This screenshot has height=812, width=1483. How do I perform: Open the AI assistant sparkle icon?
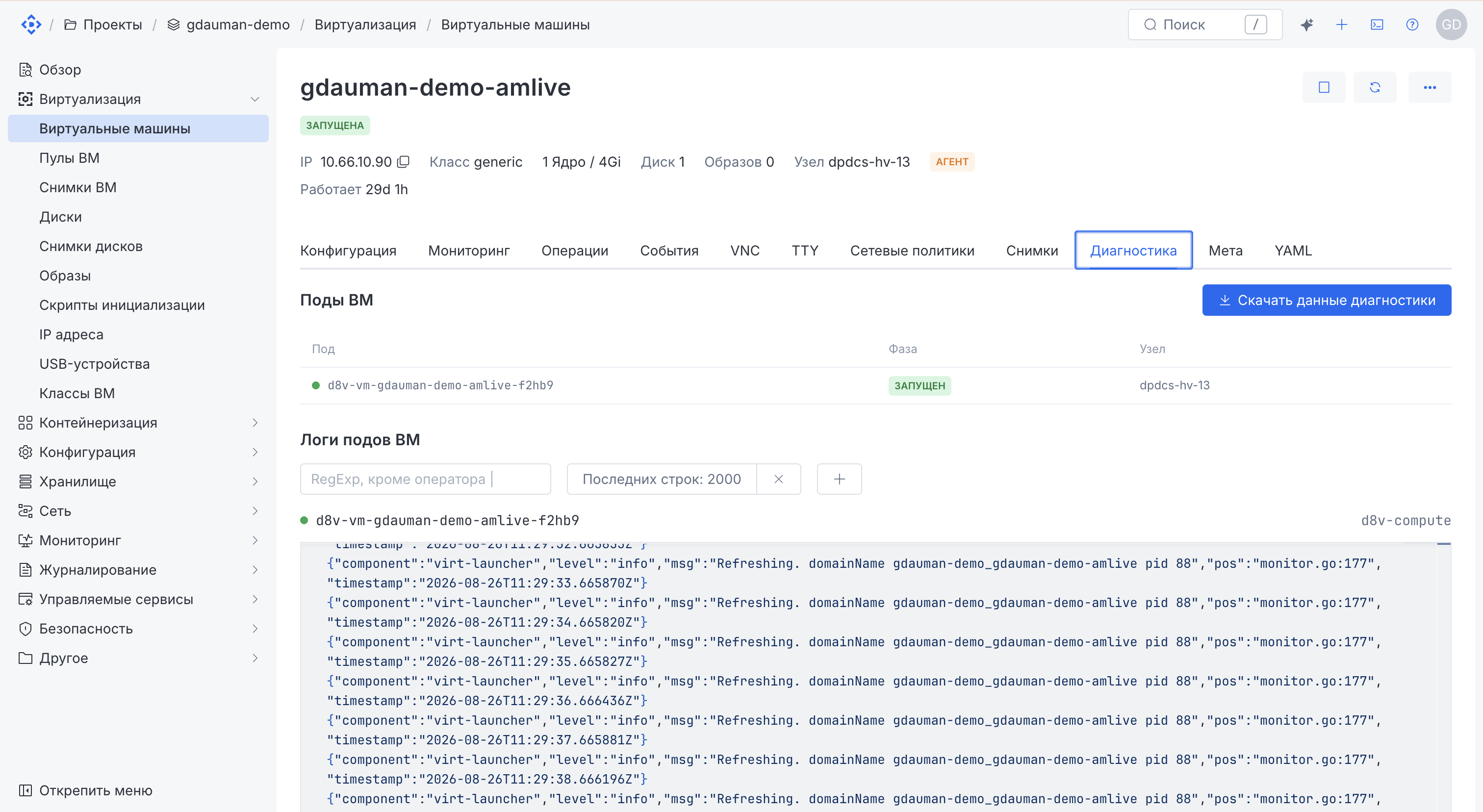pos(1307,24)
